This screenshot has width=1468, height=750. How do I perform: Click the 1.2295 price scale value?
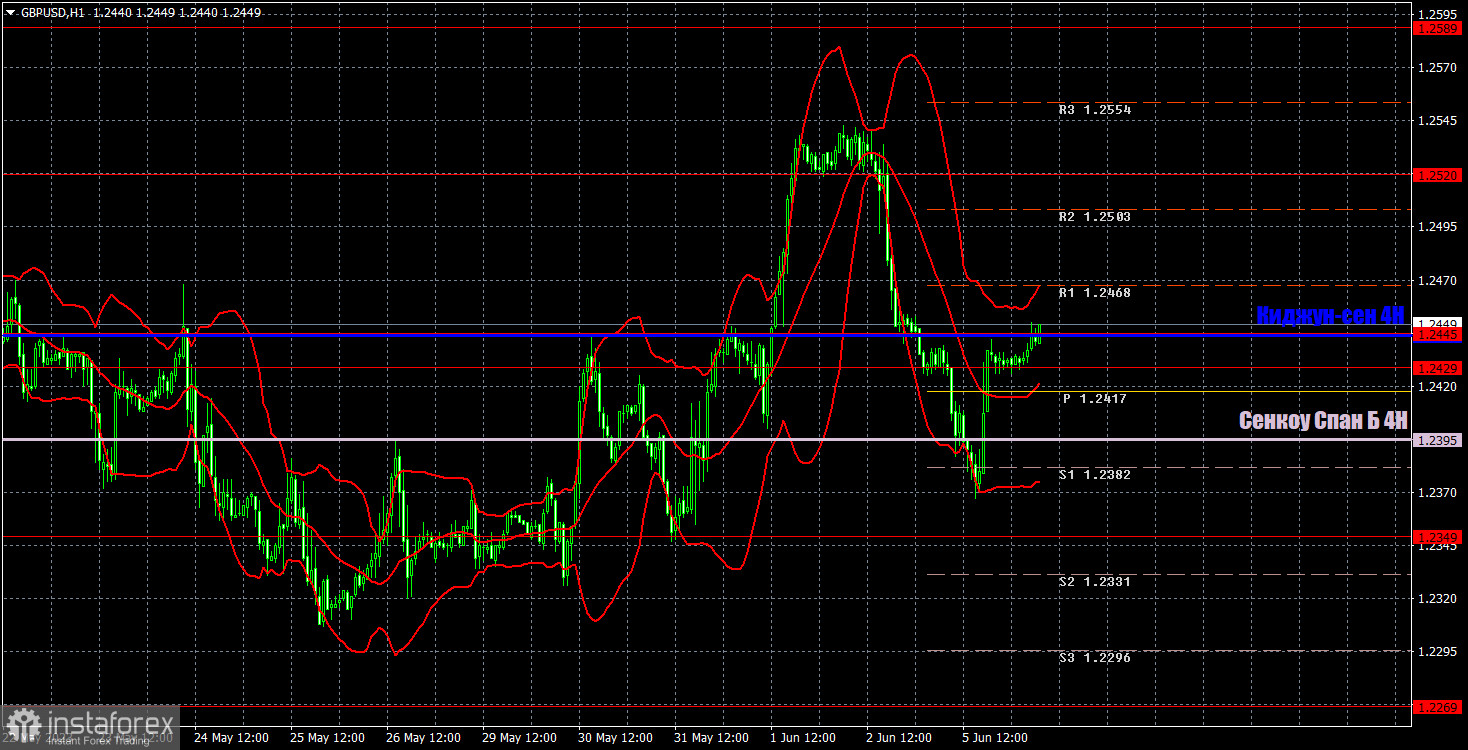pyautogui.click(x=1436, y=652)
